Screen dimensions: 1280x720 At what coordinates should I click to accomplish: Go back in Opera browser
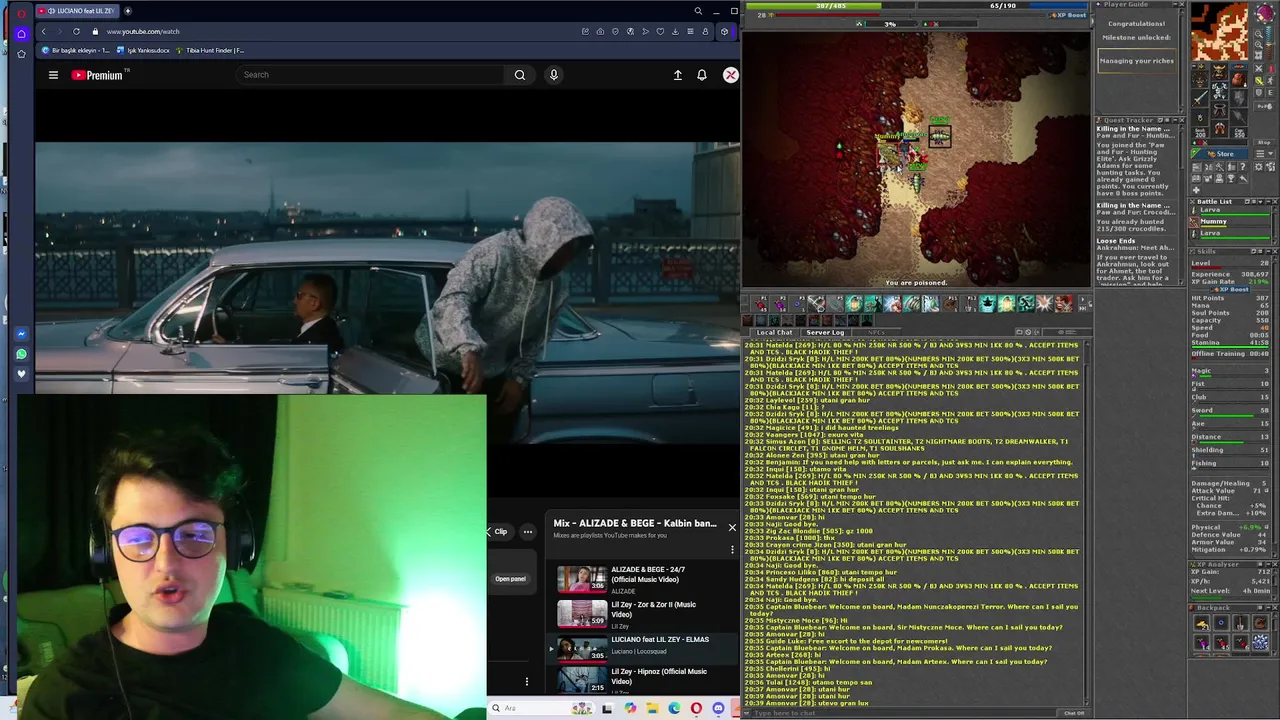pos(43,31)
